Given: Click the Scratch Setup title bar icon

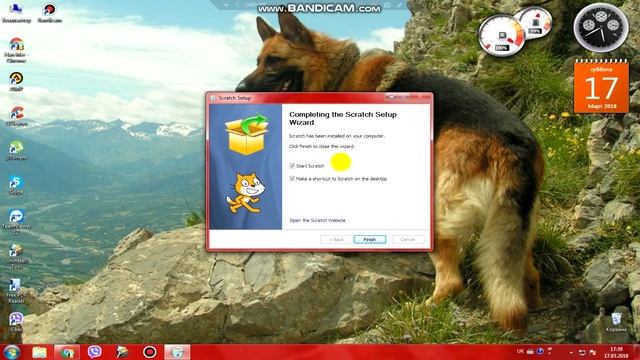Looking at the screenshot, I should tap(213, 98).
